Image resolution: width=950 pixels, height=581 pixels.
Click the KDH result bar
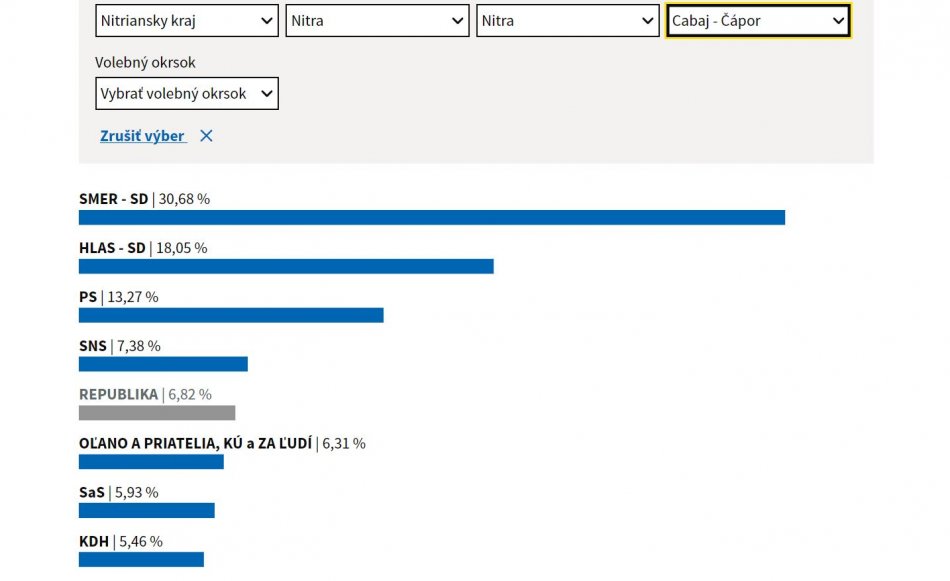tap(141, 560)
